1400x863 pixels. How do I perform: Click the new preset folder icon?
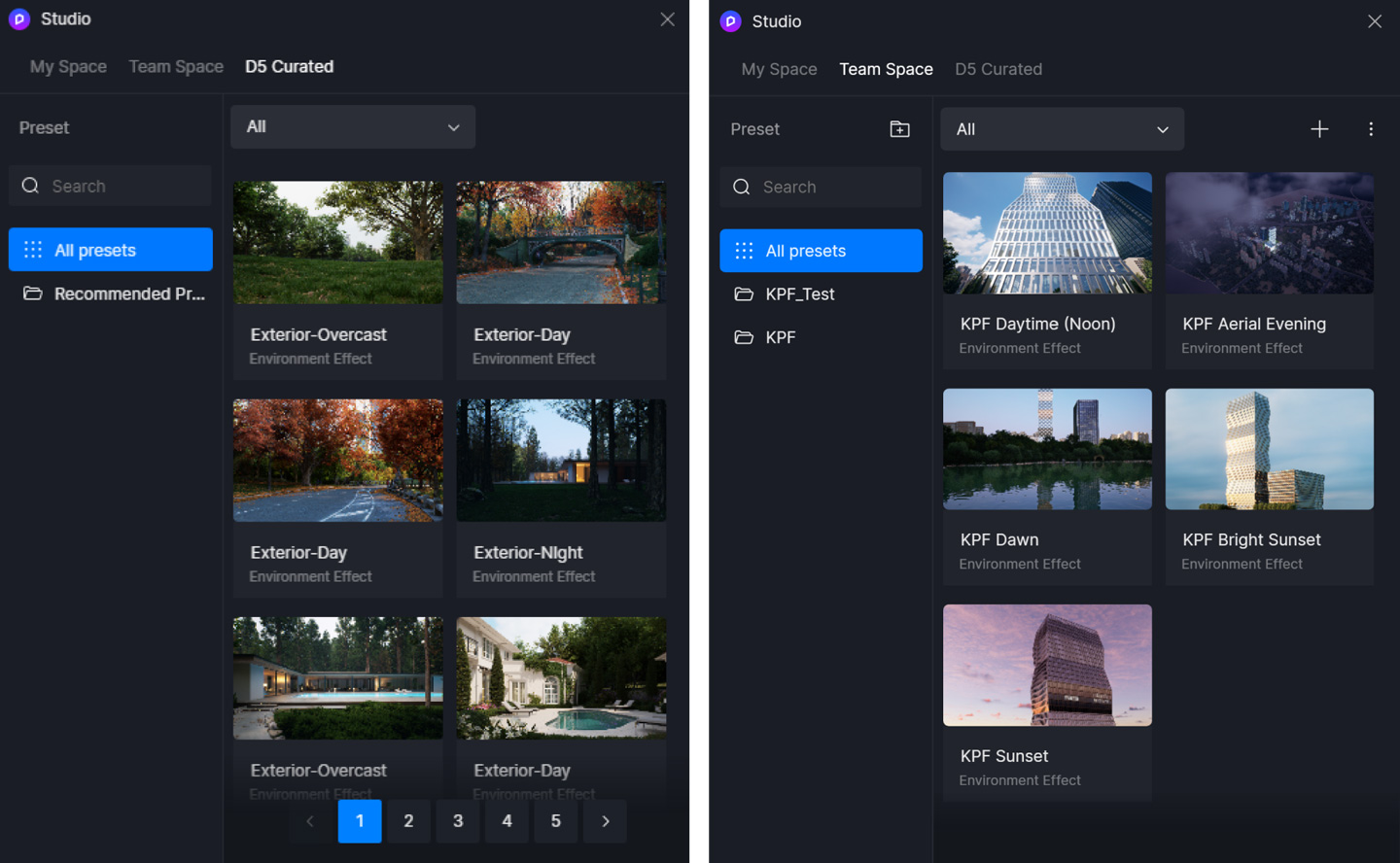[899, 129]
